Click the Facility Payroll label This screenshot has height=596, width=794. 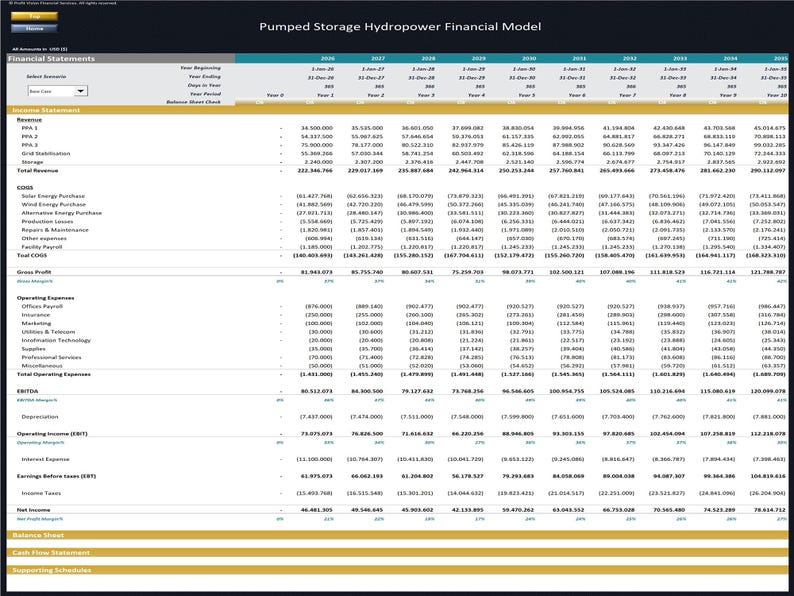[x=42, y=247]
